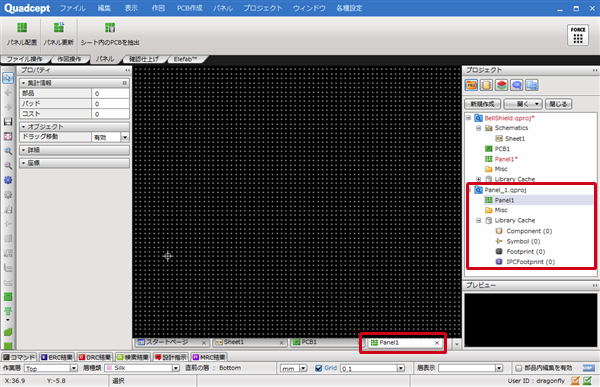The height and width of the screenshot is (387, 600).
Task: Select Sheet1 in the project tree
Action: [x=514, y=139]
